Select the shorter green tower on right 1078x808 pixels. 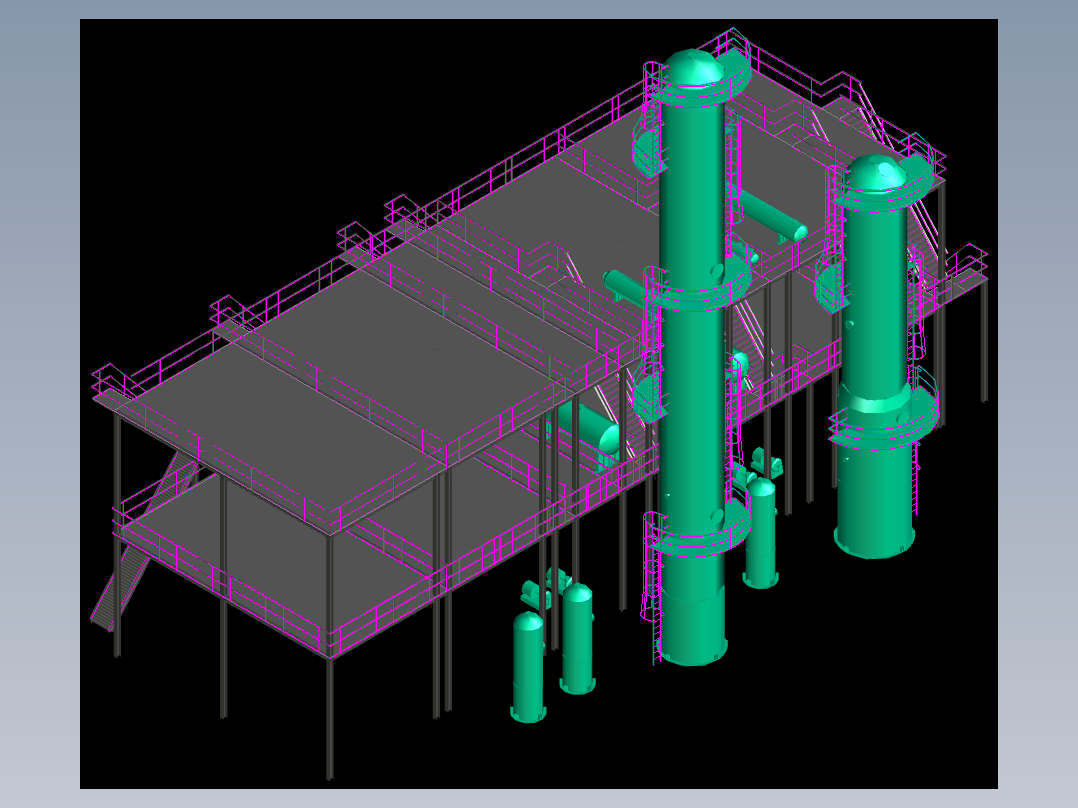pyautogui.click(x=874, y=358)
